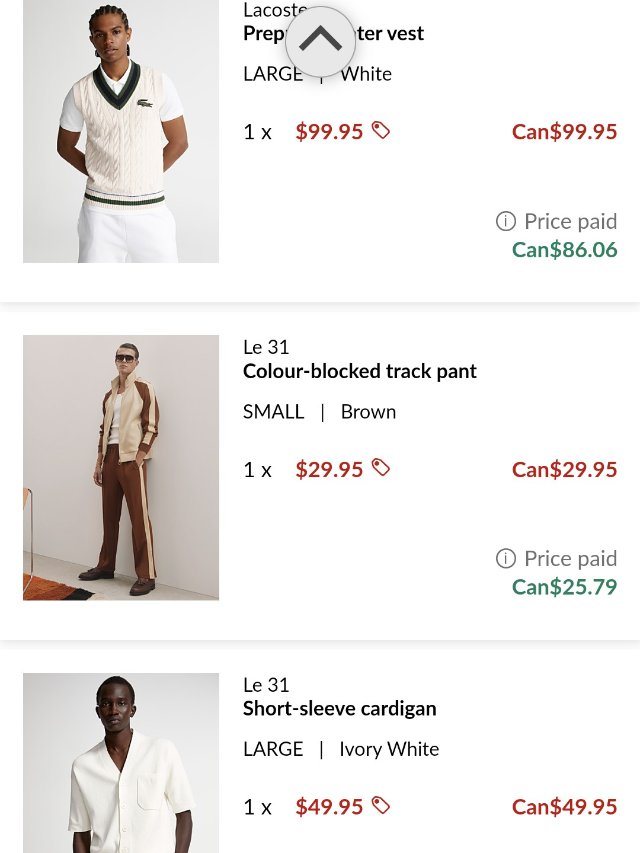Click the Le 31 brand above cardigan
Image resolution: width=640 pixels, height=853 pixels.
pos(266,684)
